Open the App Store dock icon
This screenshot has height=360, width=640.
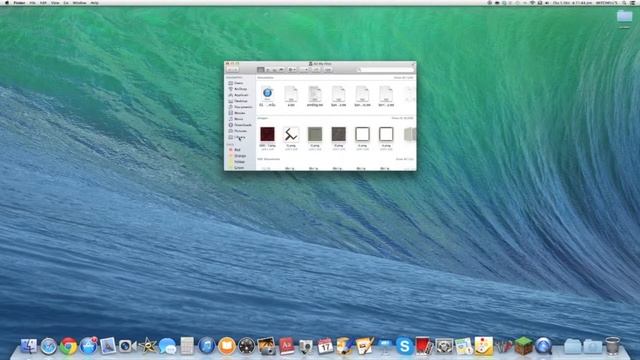pyautogui.click(x=88, y=346)
